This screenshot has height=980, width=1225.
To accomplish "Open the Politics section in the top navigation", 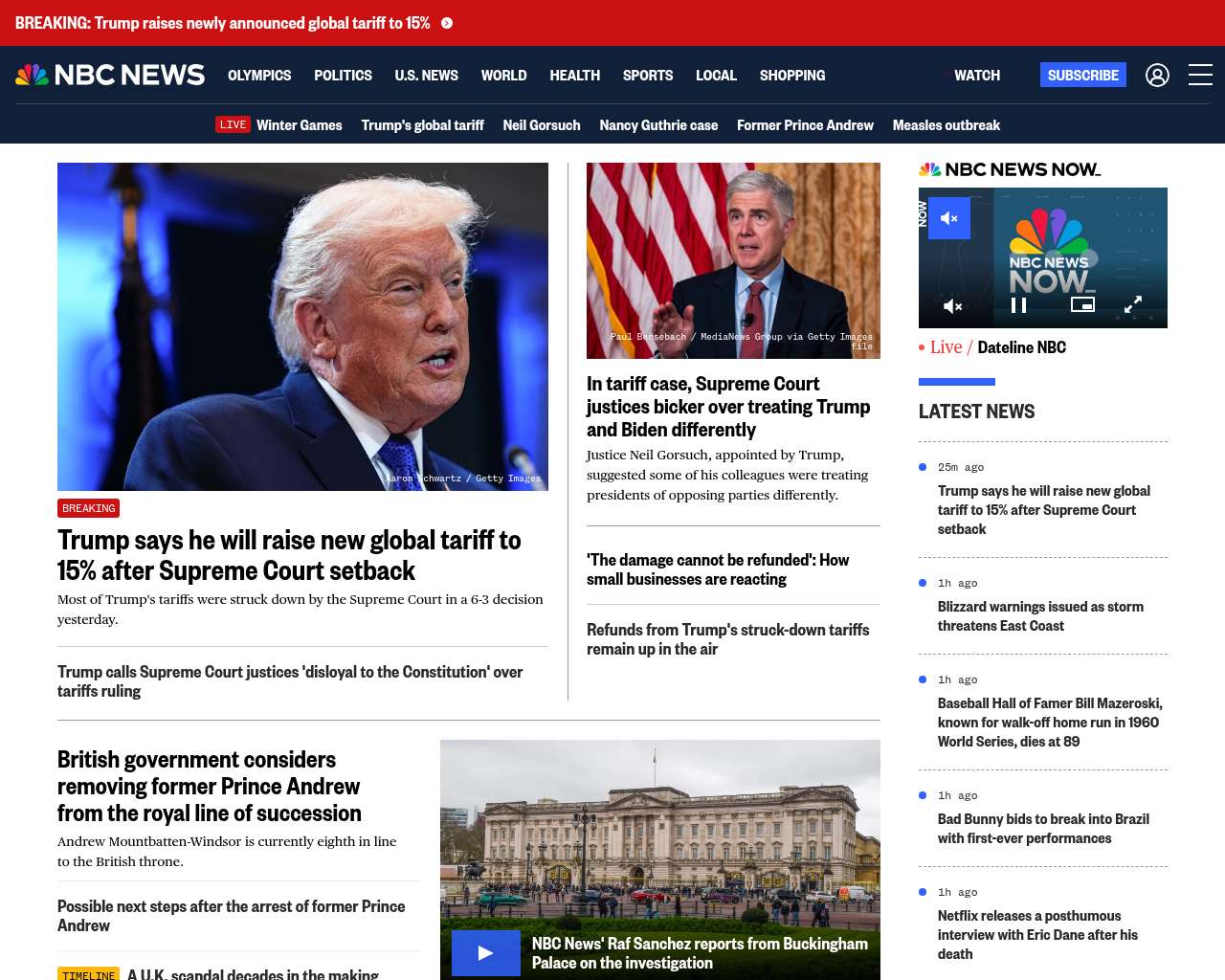I will [343, 75].
